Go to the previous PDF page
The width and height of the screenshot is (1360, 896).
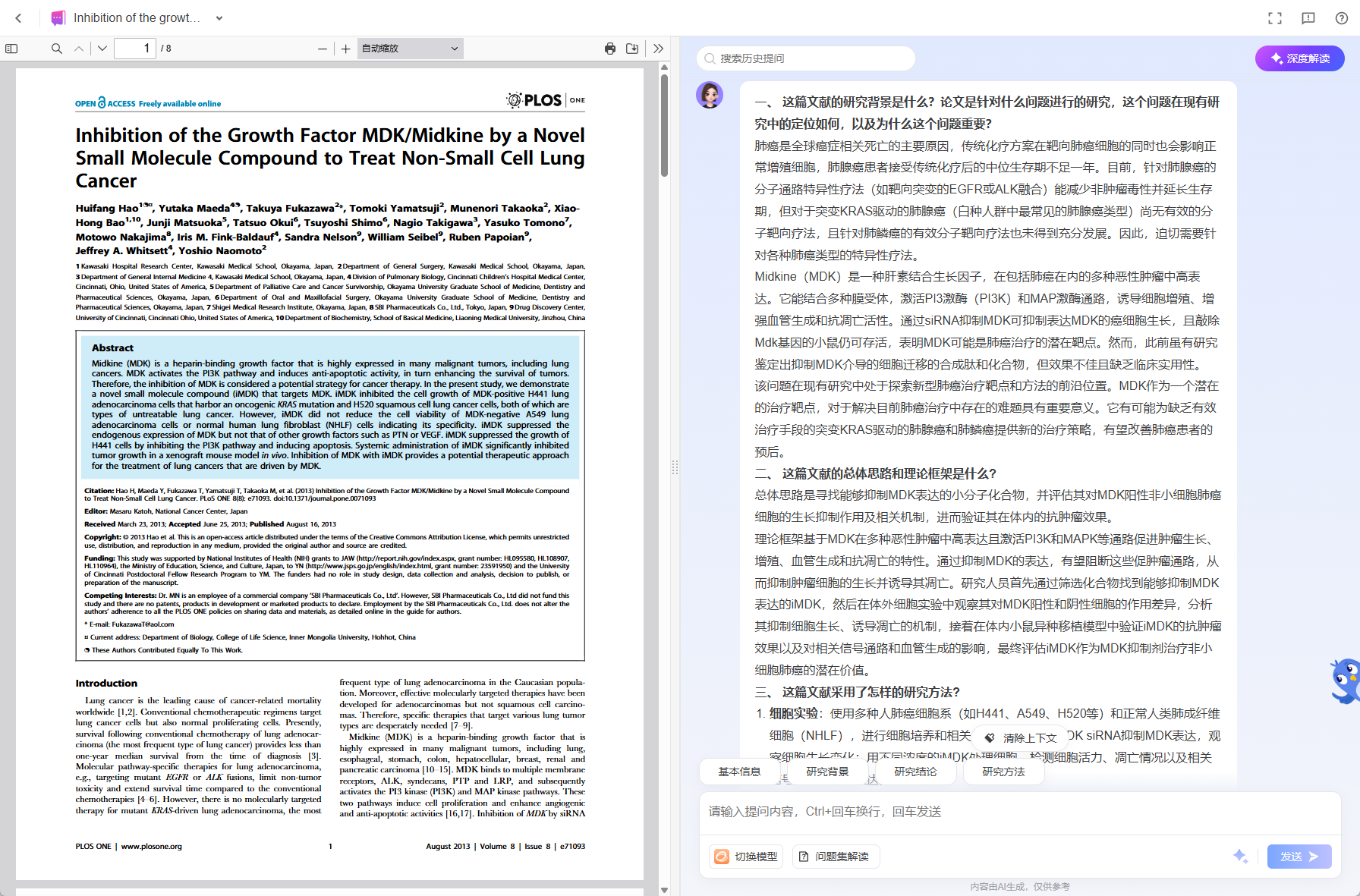79,49
